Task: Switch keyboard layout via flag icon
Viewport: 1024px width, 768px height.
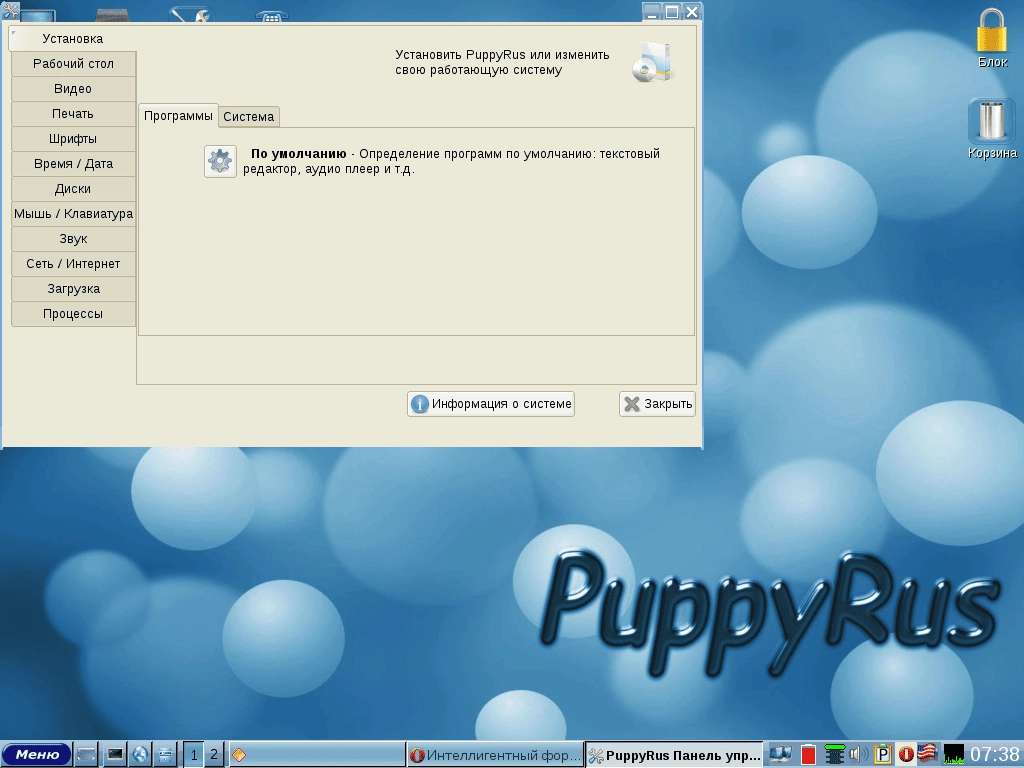Action: pos(928,753)
